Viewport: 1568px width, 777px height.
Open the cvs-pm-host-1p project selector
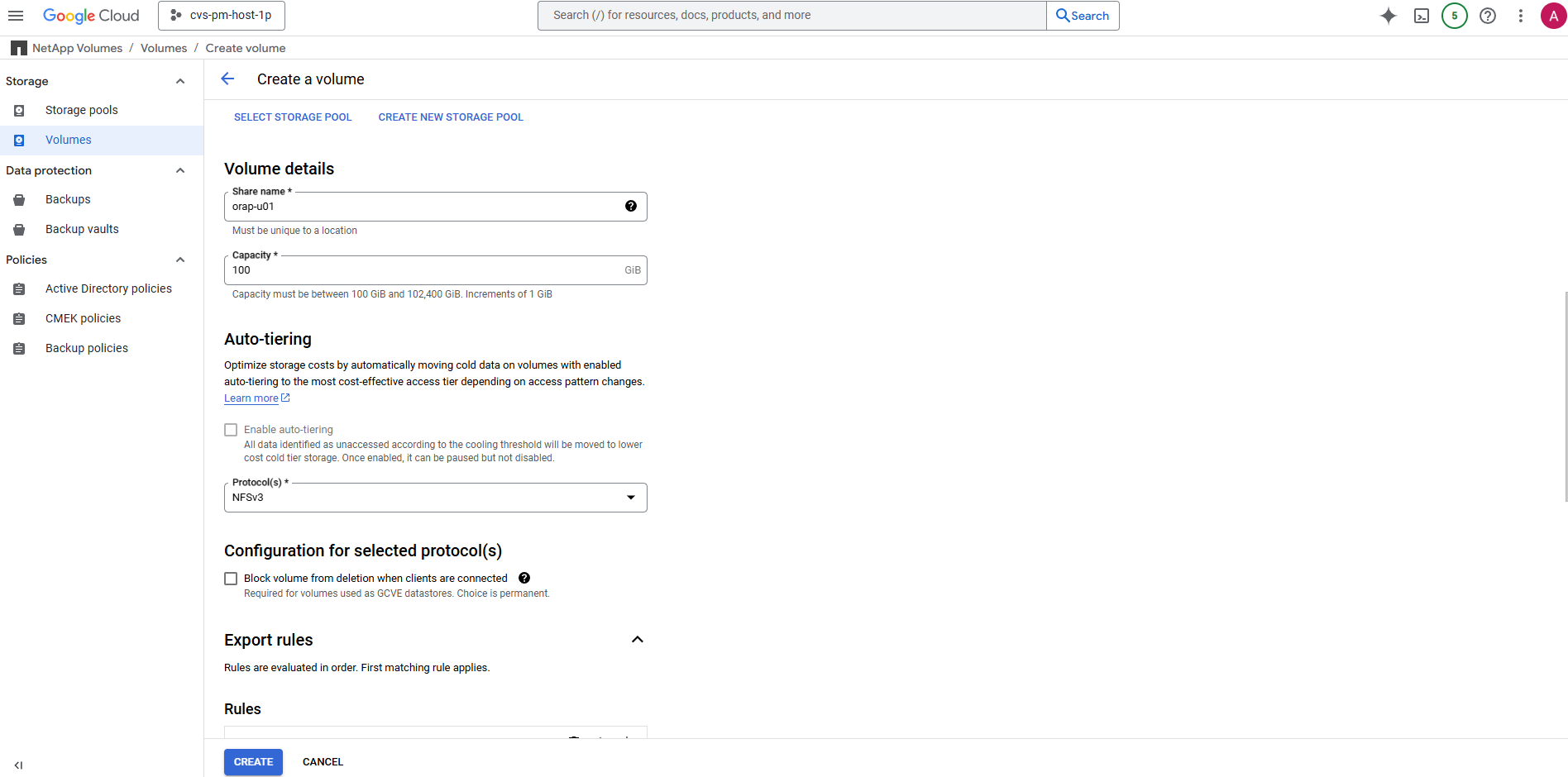[222, 16]
